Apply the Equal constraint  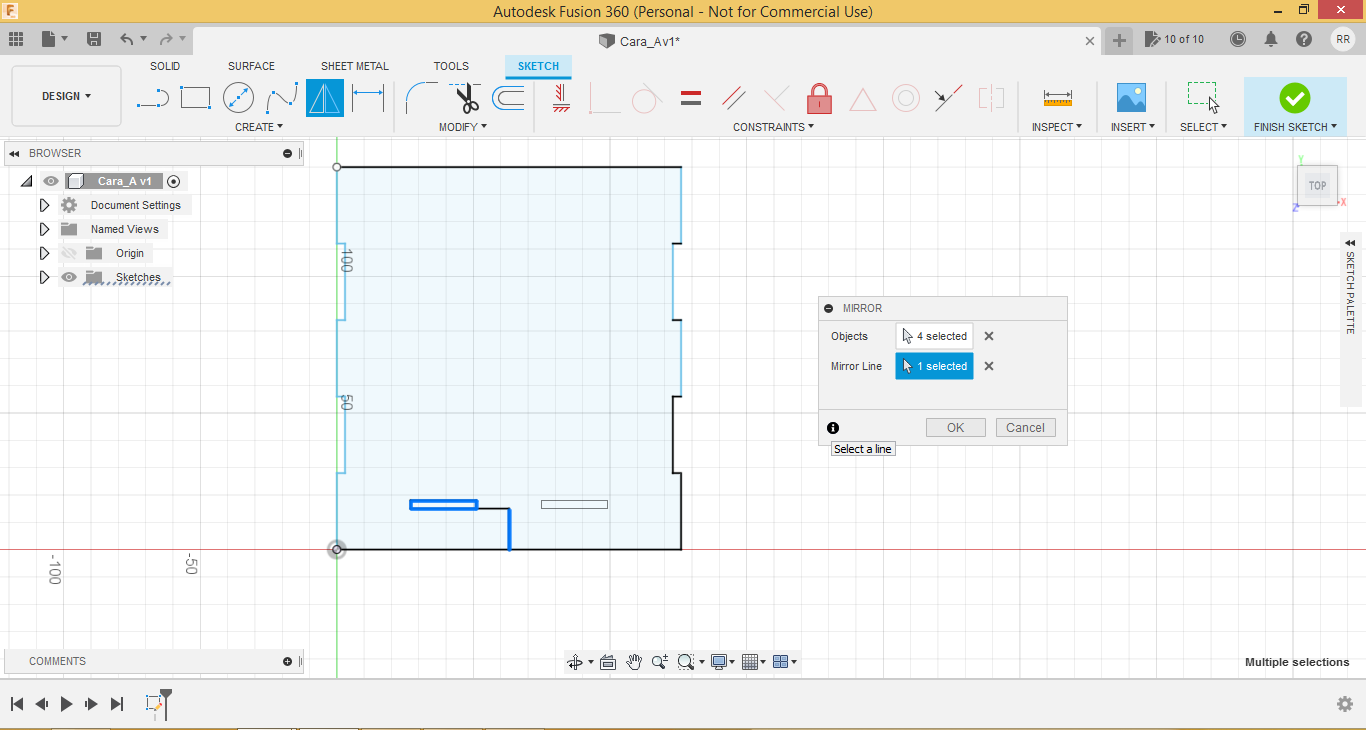tap(690, 98)
